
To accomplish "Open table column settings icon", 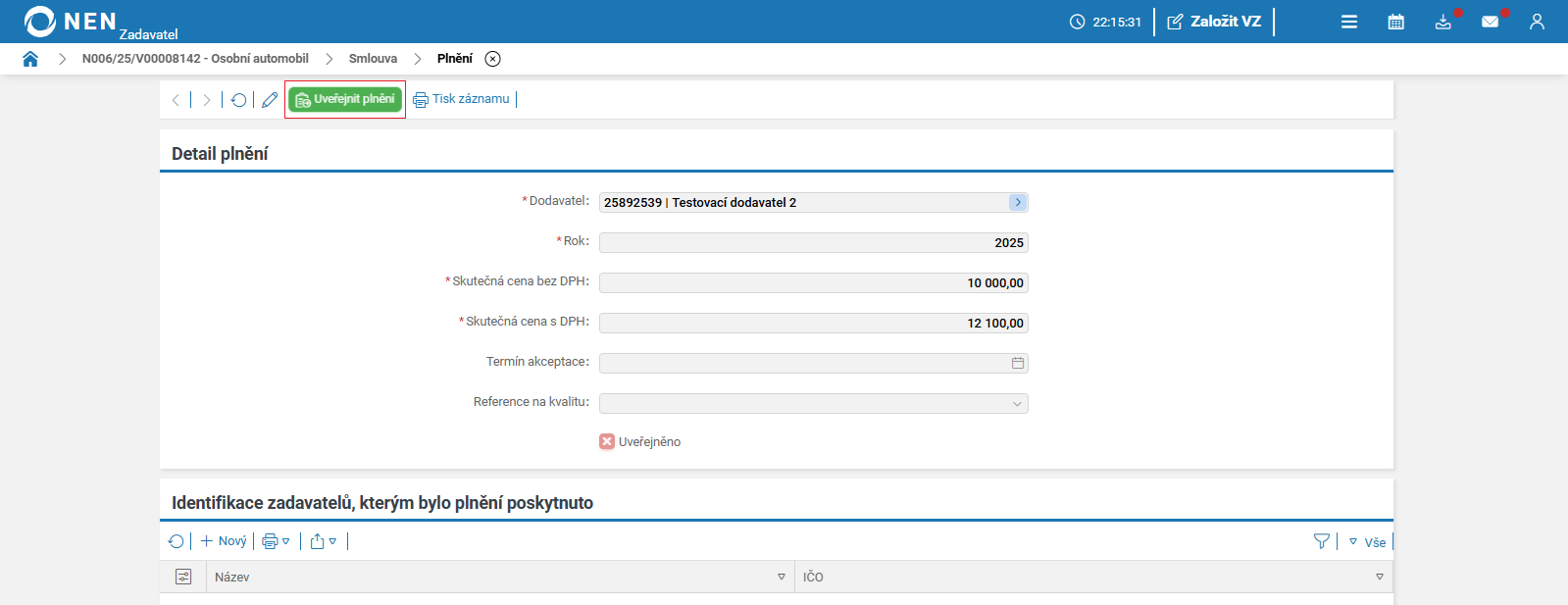I will pyautogui.click(x=183, y=577).
